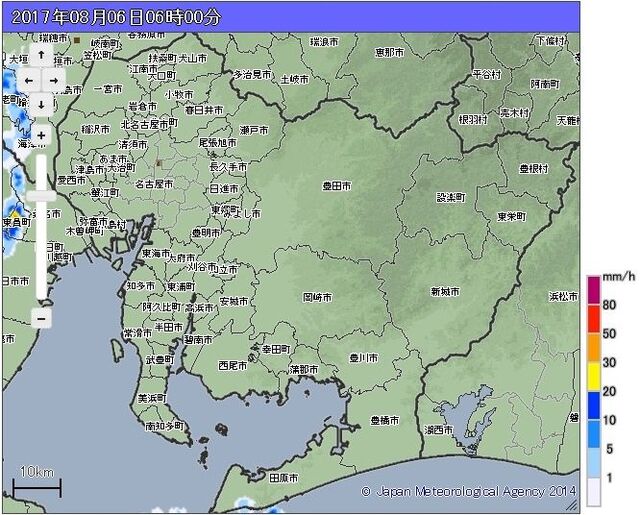Click the timestamp 2017年08月06日06時00分
The width and height of the screenshot is (640, 515).
click(x=116, y=17)
